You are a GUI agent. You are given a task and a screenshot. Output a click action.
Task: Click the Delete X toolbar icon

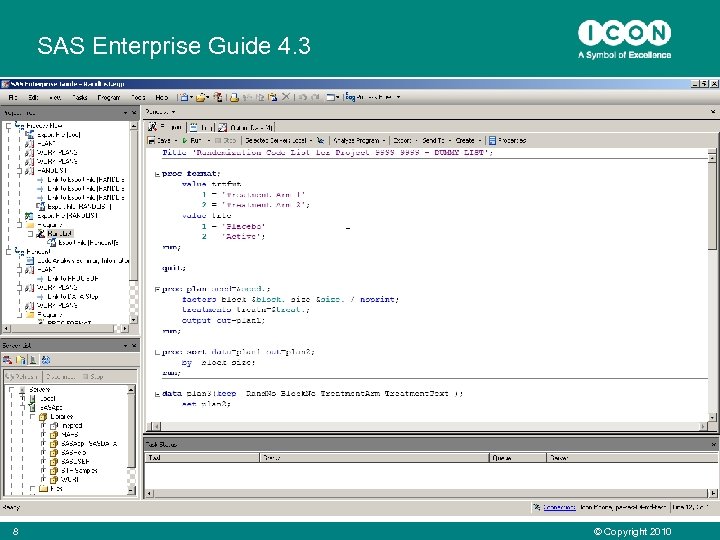click(x=286, y=97)
